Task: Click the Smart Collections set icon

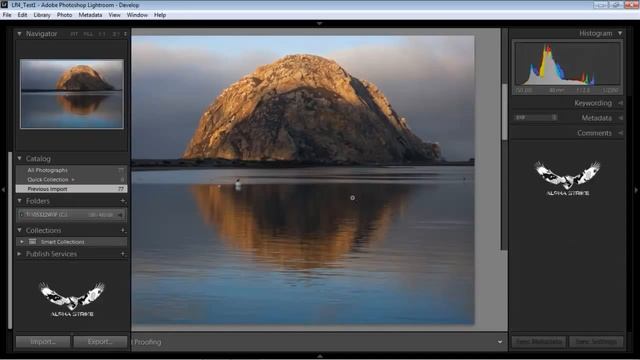Action: [33, 242]
